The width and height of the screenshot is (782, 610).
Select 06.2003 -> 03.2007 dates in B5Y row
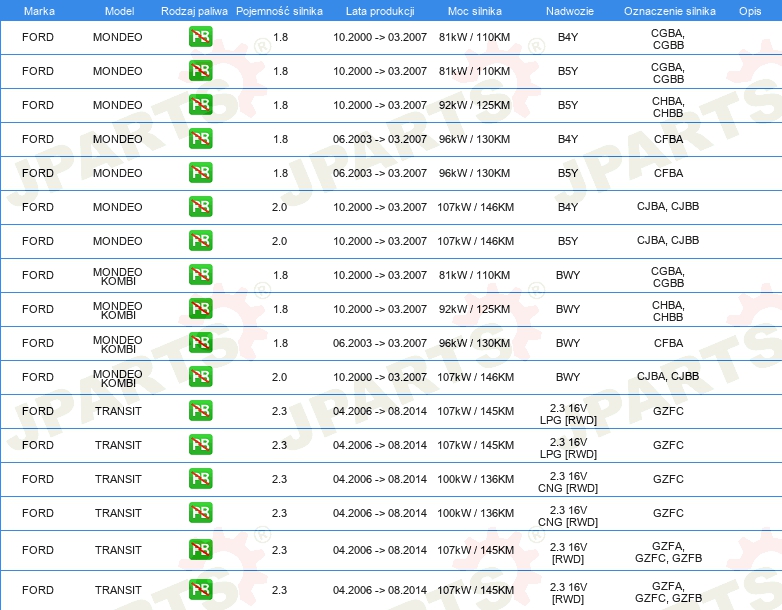[x=380, y=173]
